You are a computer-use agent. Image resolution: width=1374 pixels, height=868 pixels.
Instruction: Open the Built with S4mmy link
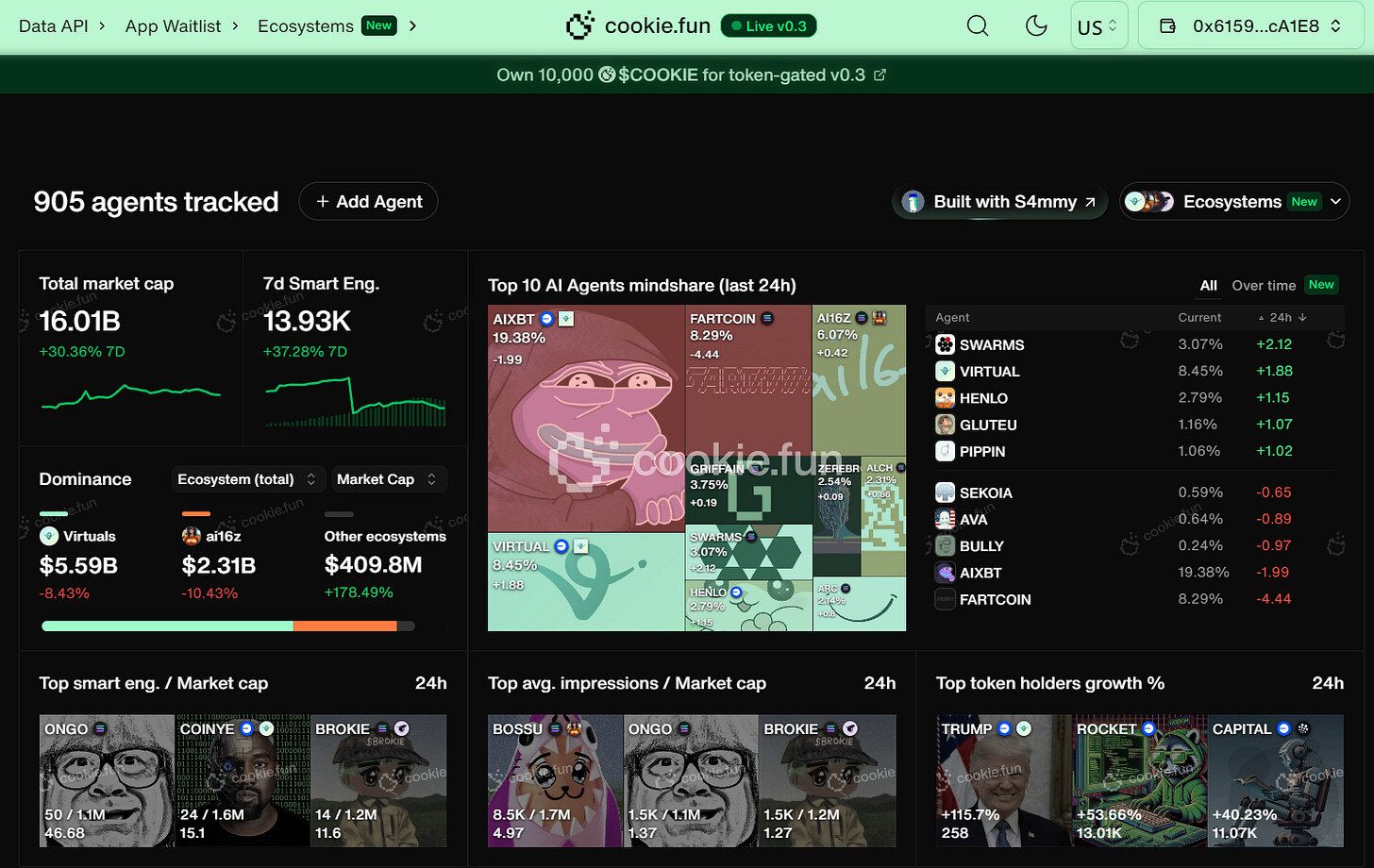click(1000, 201)
